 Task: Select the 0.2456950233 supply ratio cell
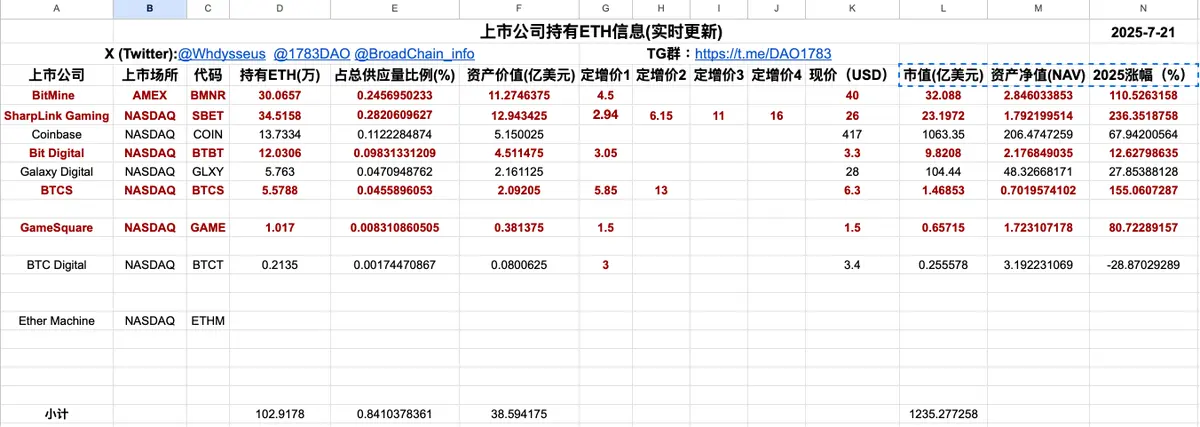pos(395,96)
